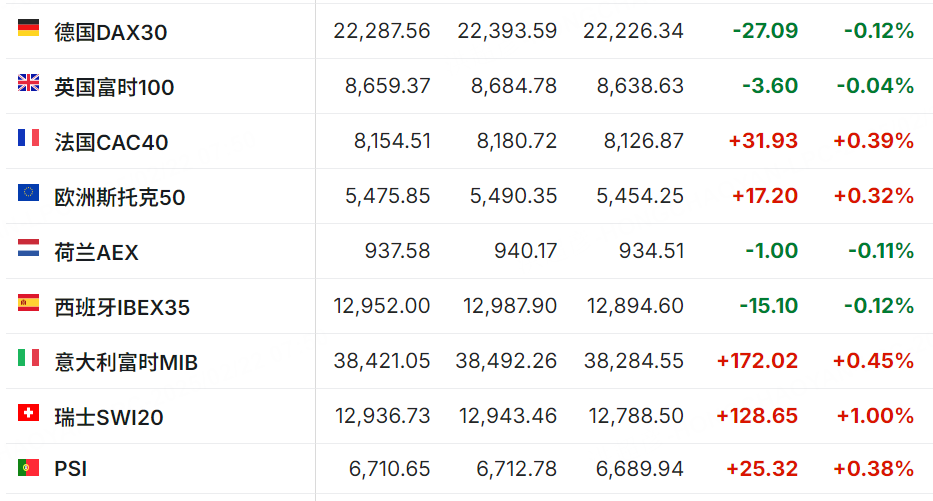
Task: Click the Swiss flag icon
Action: tap(28, 412)
